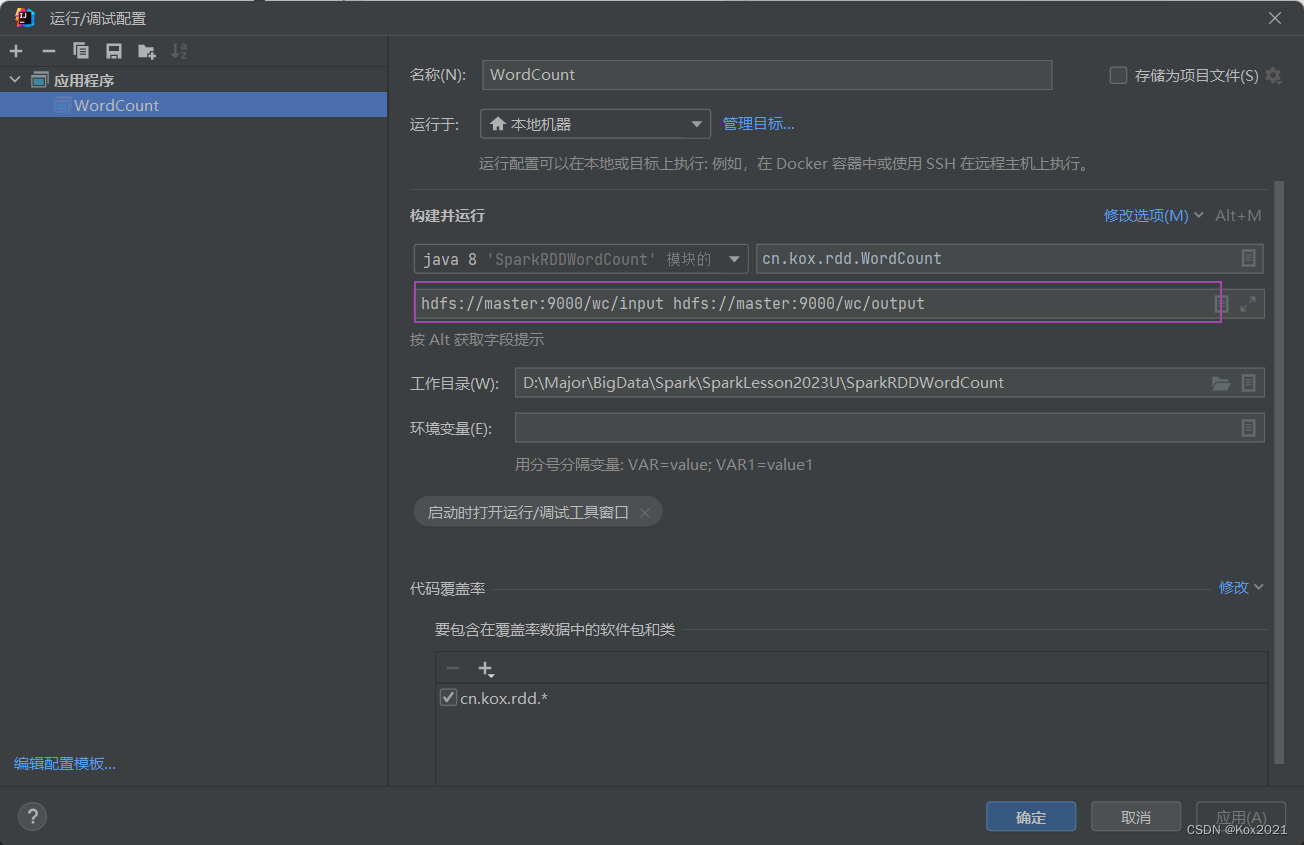The height and width of the screenshot is (845, 1304).
Task: Click the manage targets link
Action: click(759, 124)
